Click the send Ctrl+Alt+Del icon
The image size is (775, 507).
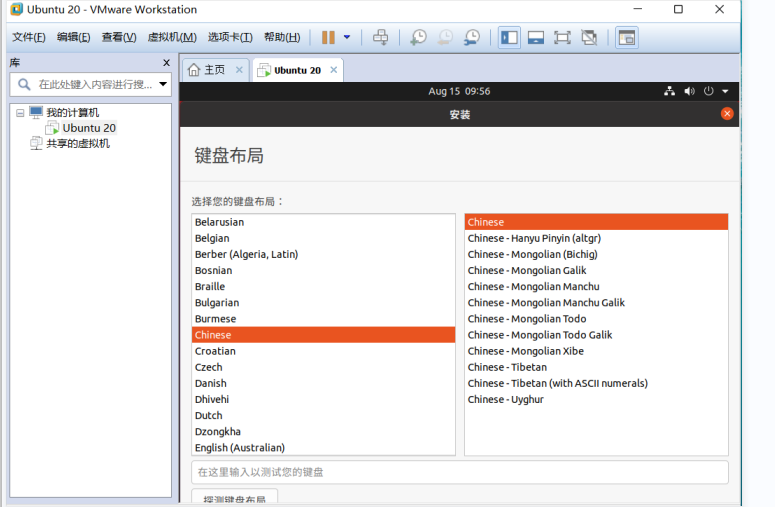[x=381, y=38]
